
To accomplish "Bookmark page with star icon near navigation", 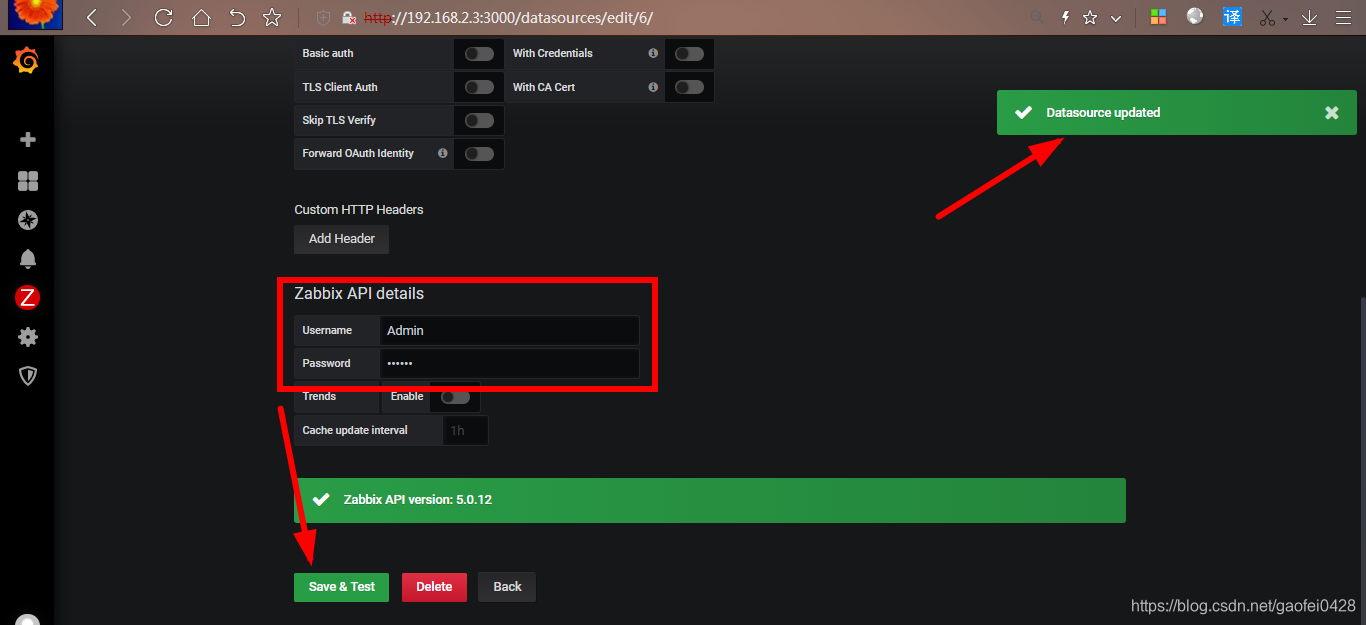I will [x=271, y=17].
